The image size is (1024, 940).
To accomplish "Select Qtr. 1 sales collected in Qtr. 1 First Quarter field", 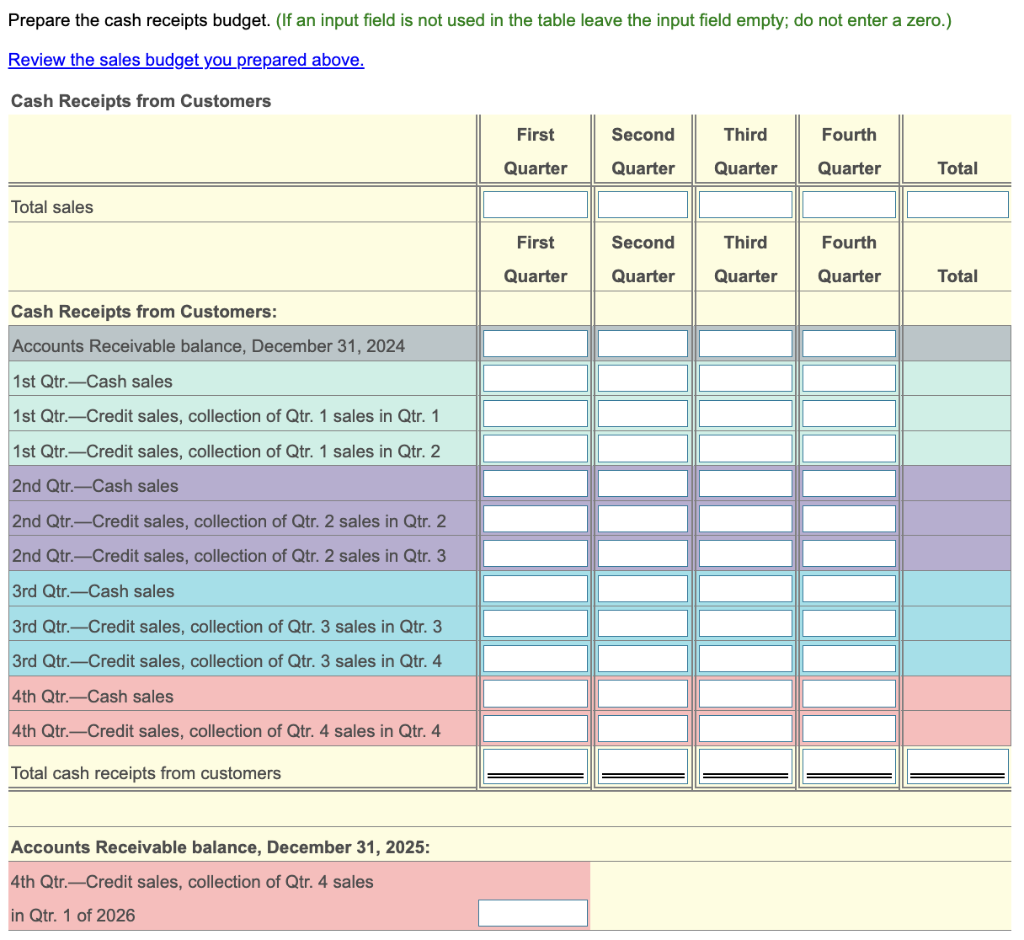I will (535, 413).
